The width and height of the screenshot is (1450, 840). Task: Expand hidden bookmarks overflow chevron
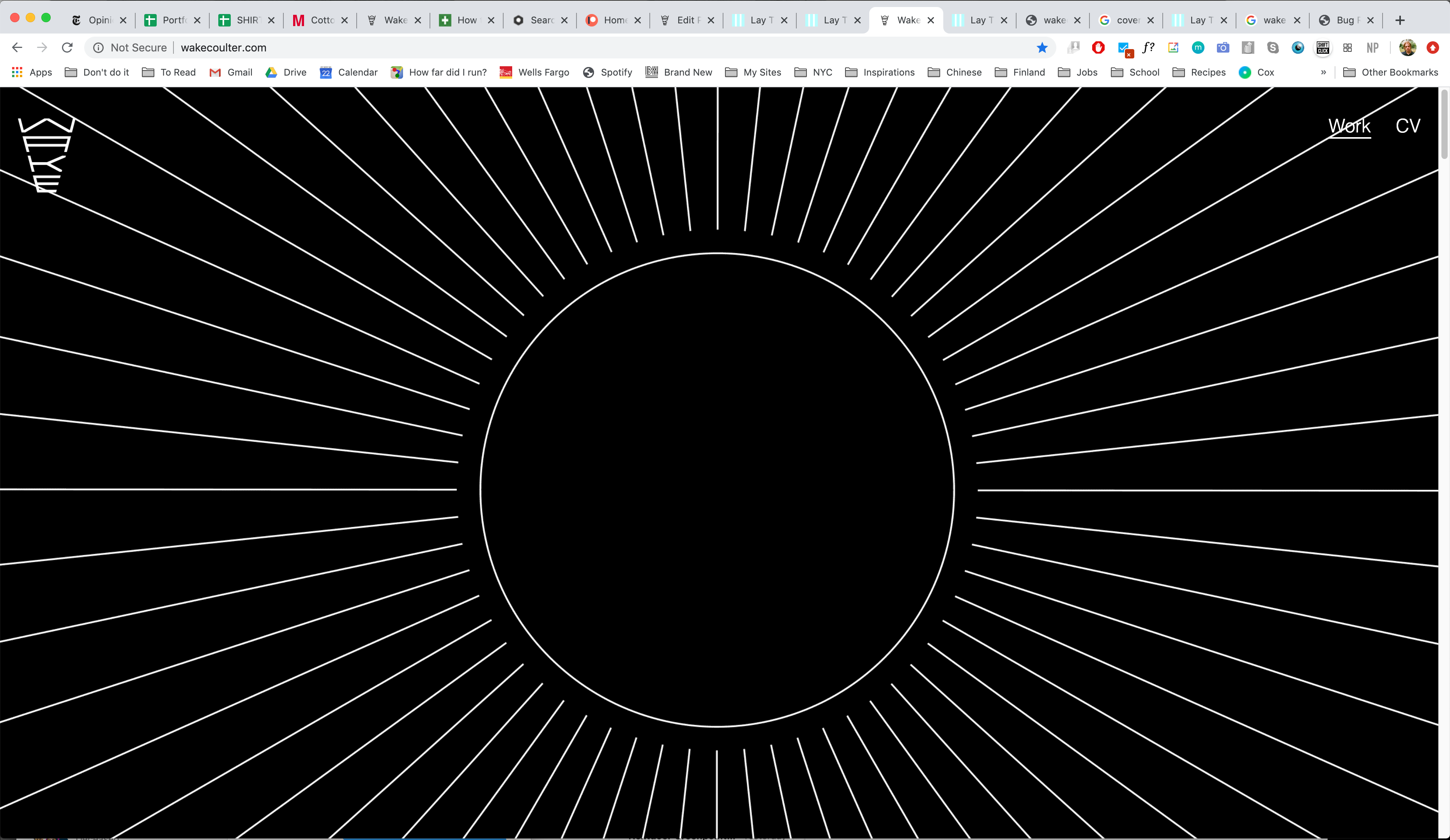[x=1323, y=72]
